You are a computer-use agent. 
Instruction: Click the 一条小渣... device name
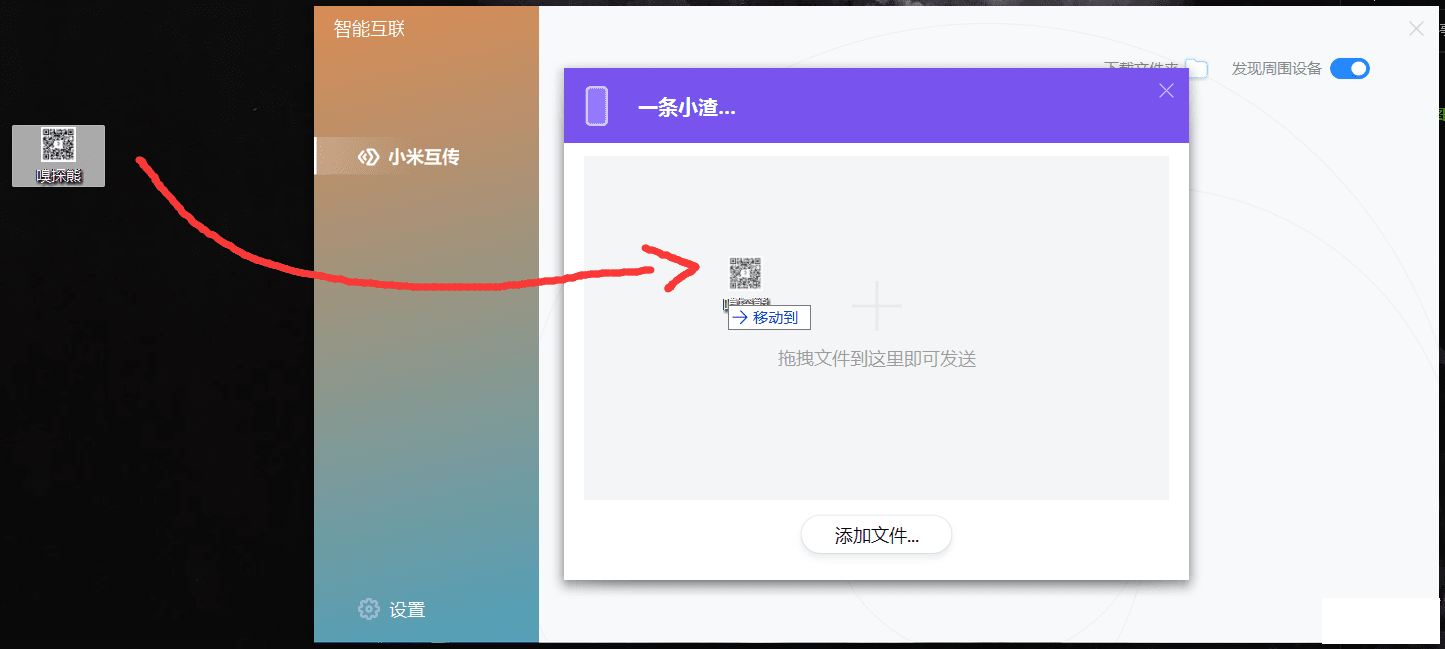(687, 108)
